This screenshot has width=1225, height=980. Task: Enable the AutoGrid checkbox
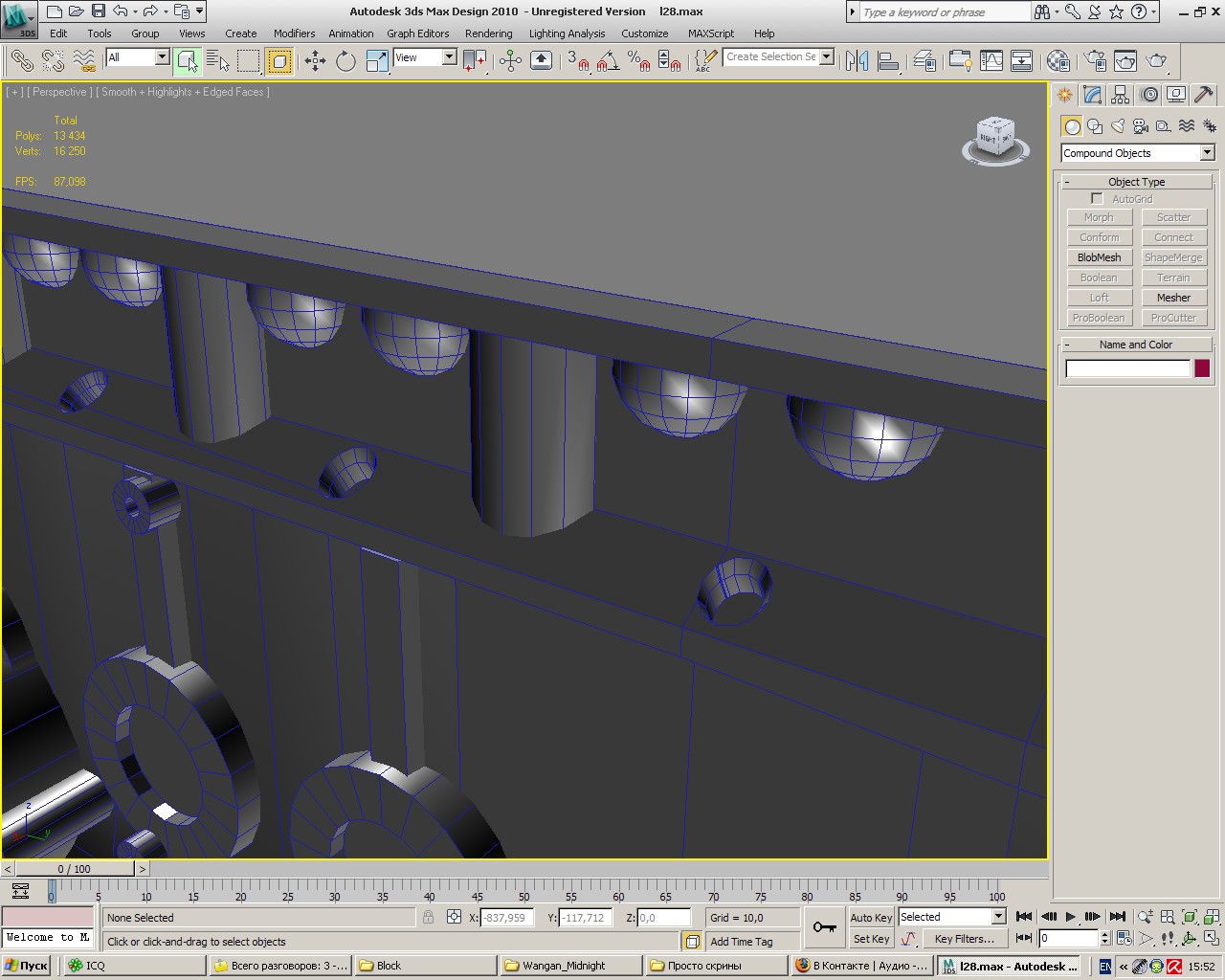pyautogui.click(x=1097, y=199)
